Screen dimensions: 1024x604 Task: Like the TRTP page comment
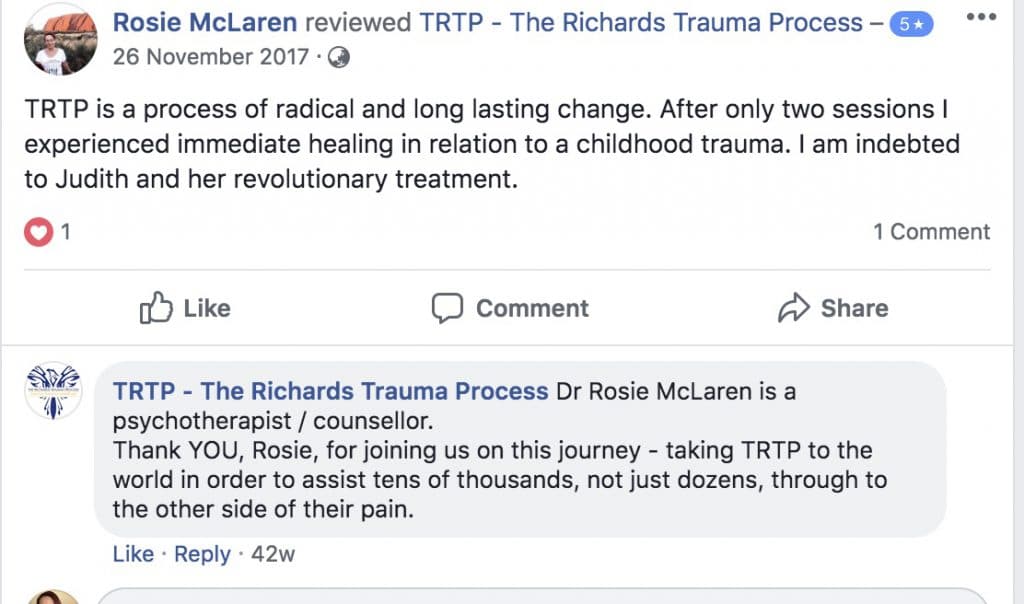click(133, 554)
